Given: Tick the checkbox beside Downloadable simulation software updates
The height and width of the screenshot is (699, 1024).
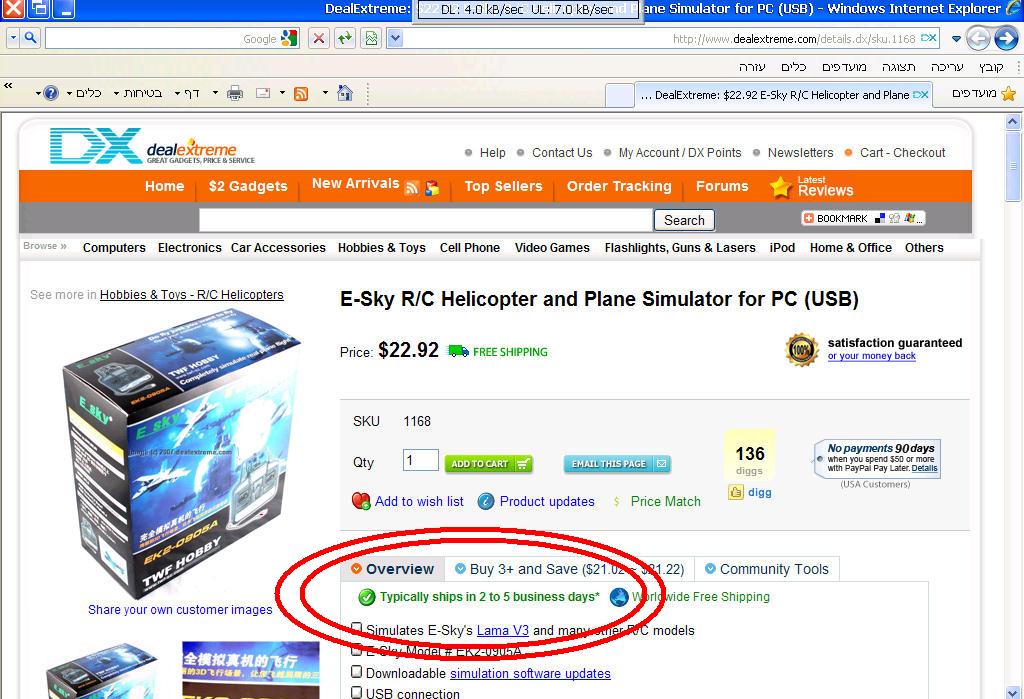Looking at the screenshot, I should coord(357,672).
